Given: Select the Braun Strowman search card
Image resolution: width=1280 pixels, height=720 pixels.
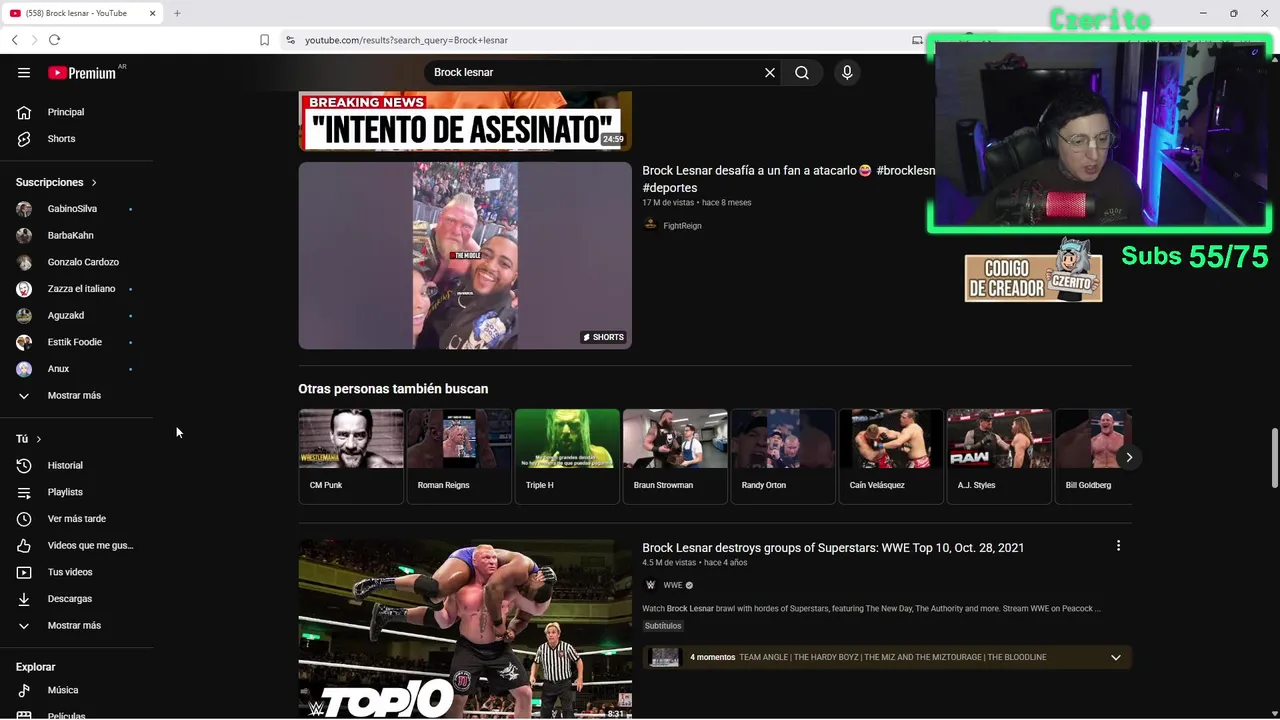Looking at the screenshot, I should click(x=675, y=456).
